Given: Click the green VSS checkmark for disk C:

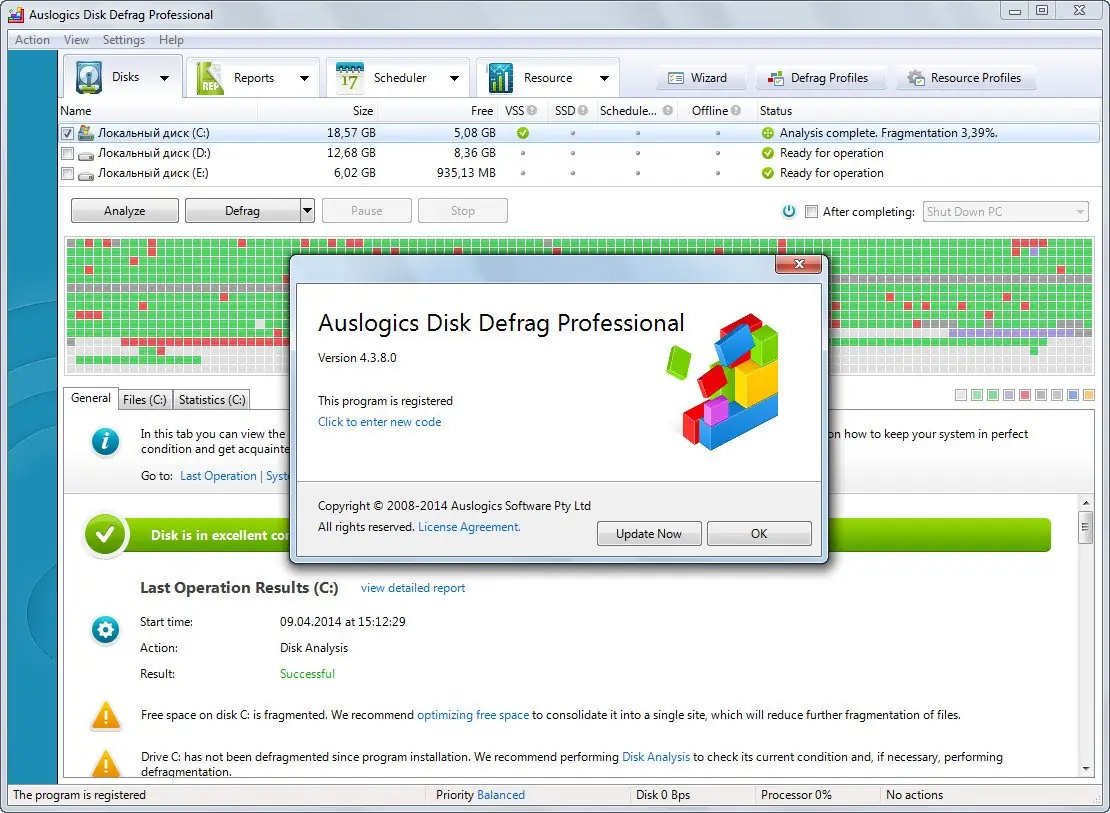Looking at the screenshot, I should pos(523,132).
